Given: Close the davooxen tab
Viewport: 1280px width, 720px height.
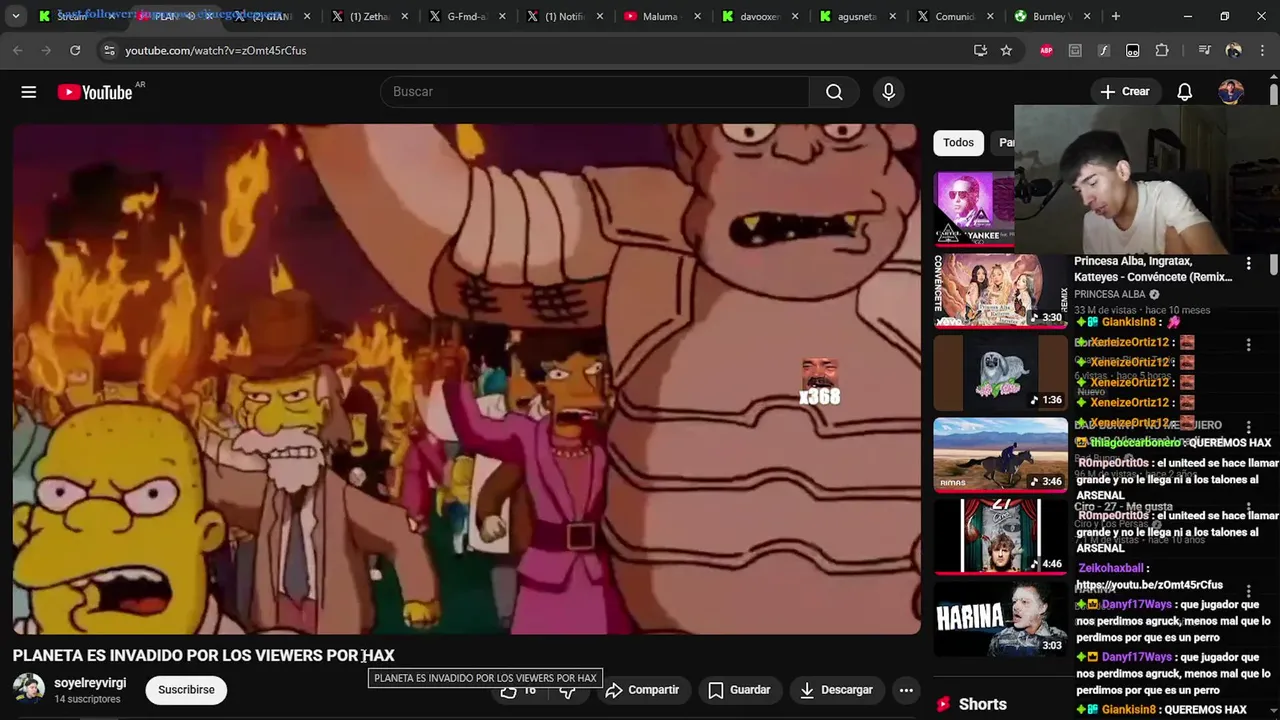Looking at the screenshot, I should [x=795, y=16].
